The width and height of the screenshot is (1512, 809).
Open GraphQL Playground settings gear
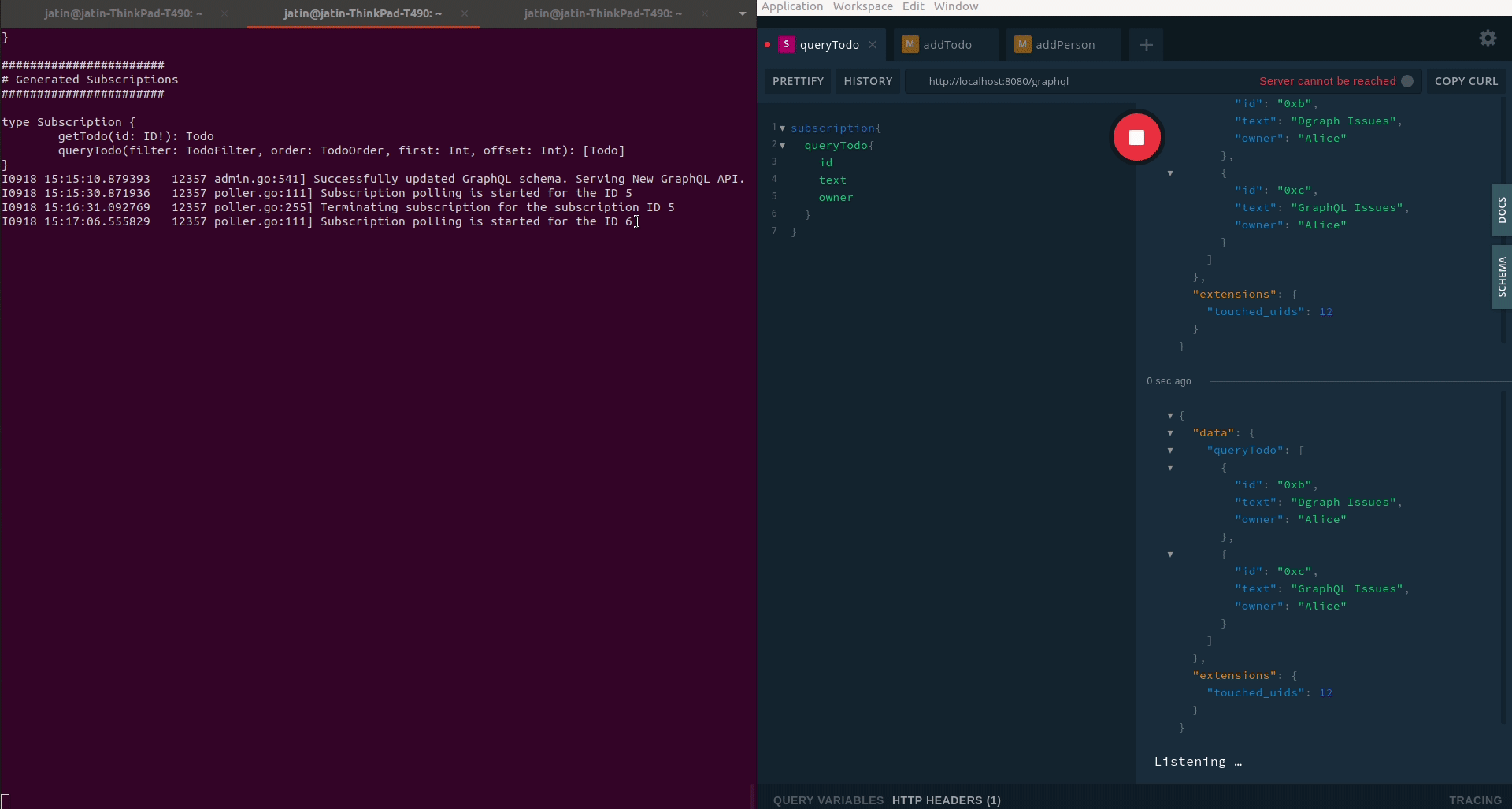click(x=1488, y=39)
